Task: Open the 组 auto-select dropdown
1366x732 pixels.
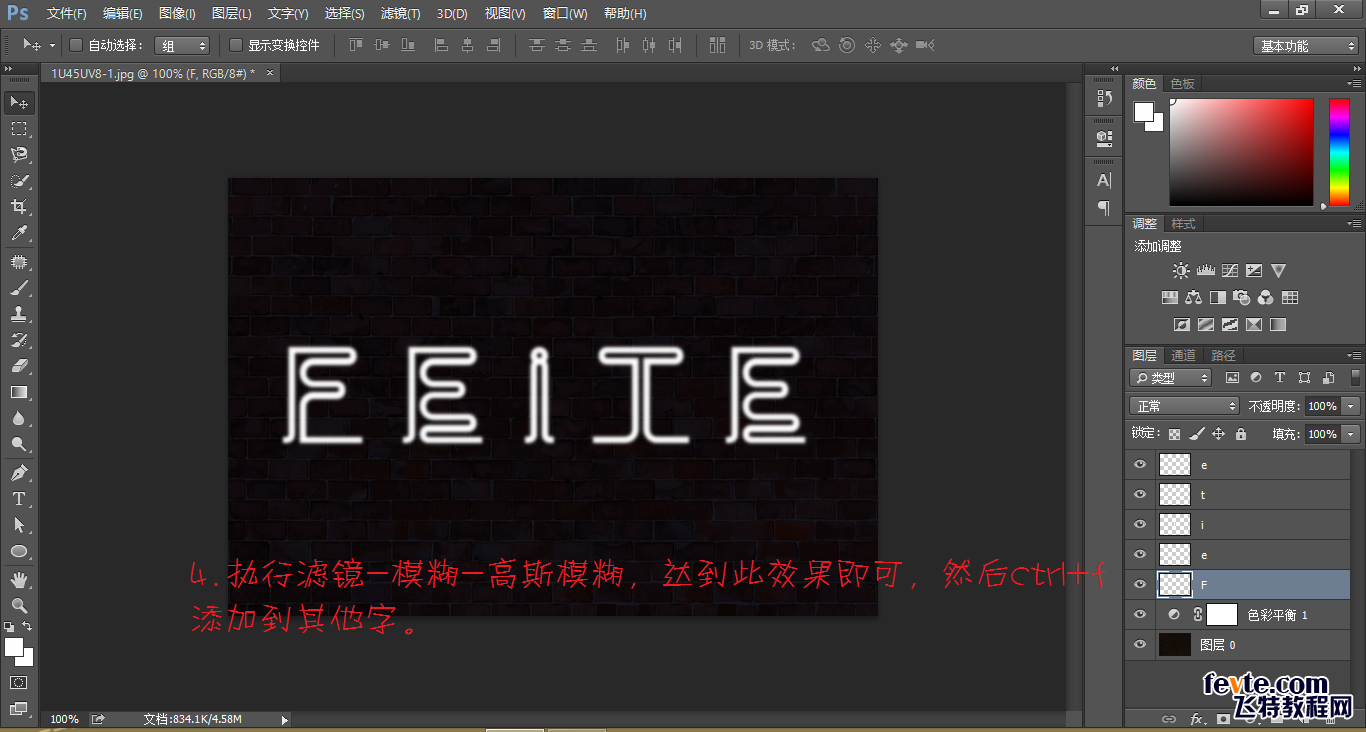Action: (x=182, y=46)
